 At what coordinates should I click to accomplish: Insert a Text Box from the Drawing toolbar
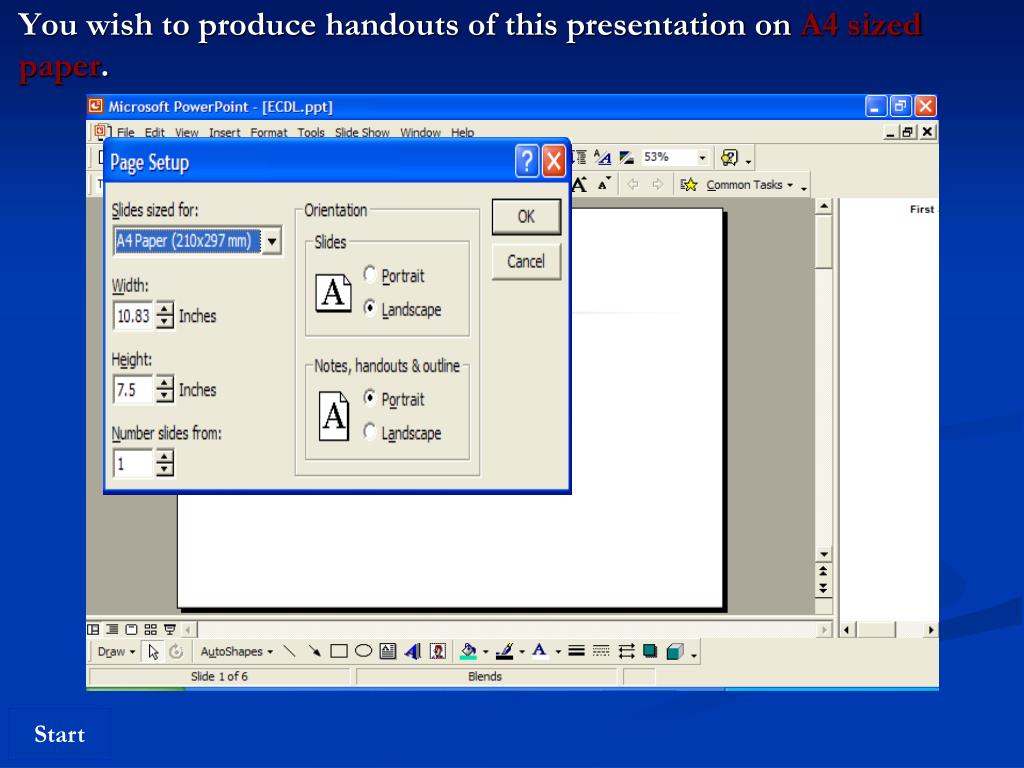click(388, 652)
